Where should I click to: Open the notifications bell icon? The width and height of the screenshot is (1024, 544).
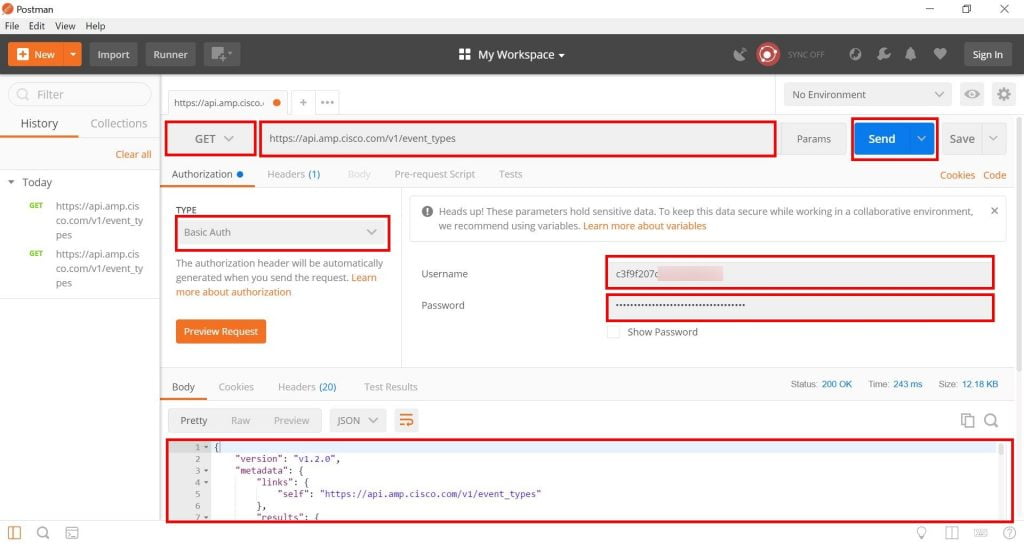pos(910,54)
